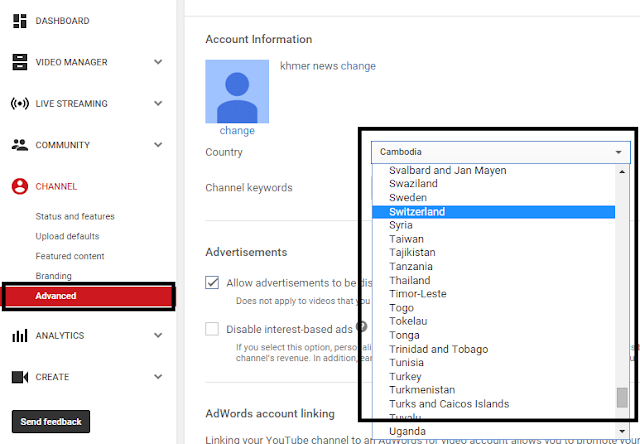Check Disable interest-based ads checkbox

[212, 329]
